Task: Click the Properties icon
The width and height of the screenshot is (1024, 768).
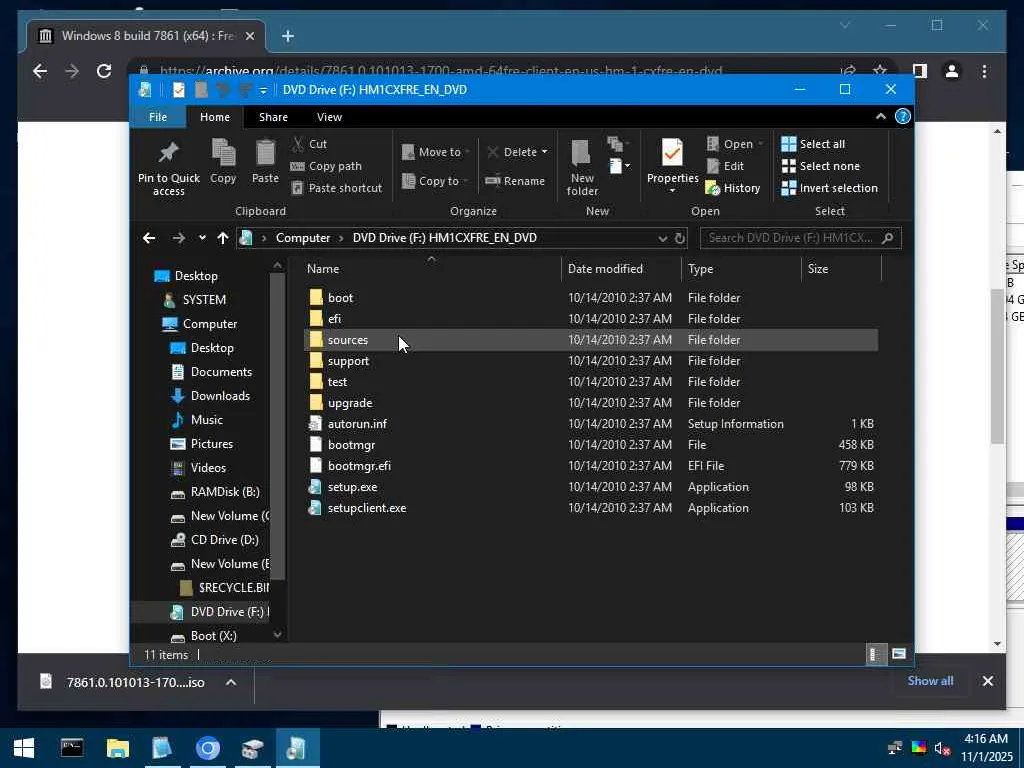Action: tap(672, 153)
